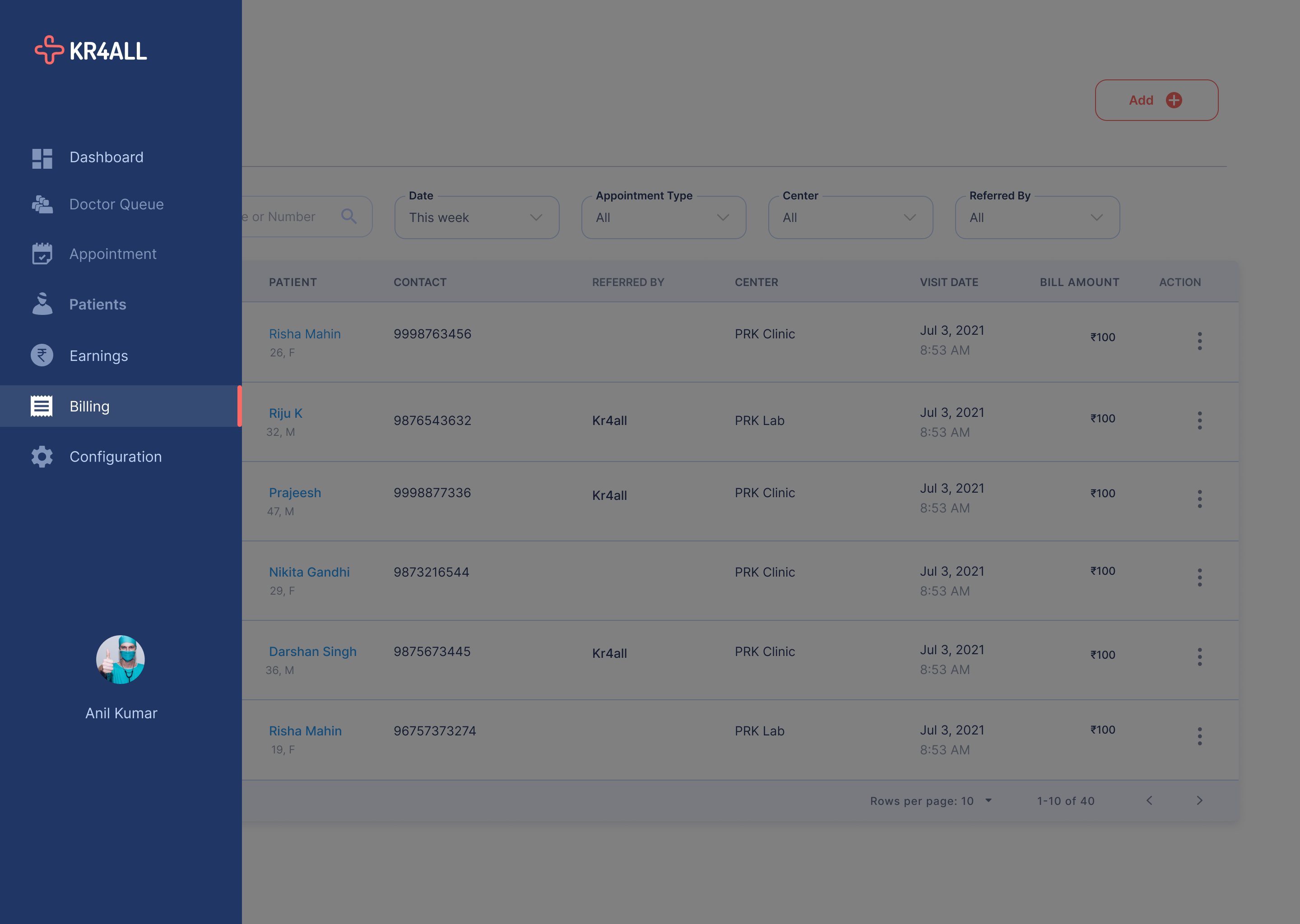This screenshot has height=924, width=1300.
Task: Click contact number 9873216544
Action: point(432,572)
